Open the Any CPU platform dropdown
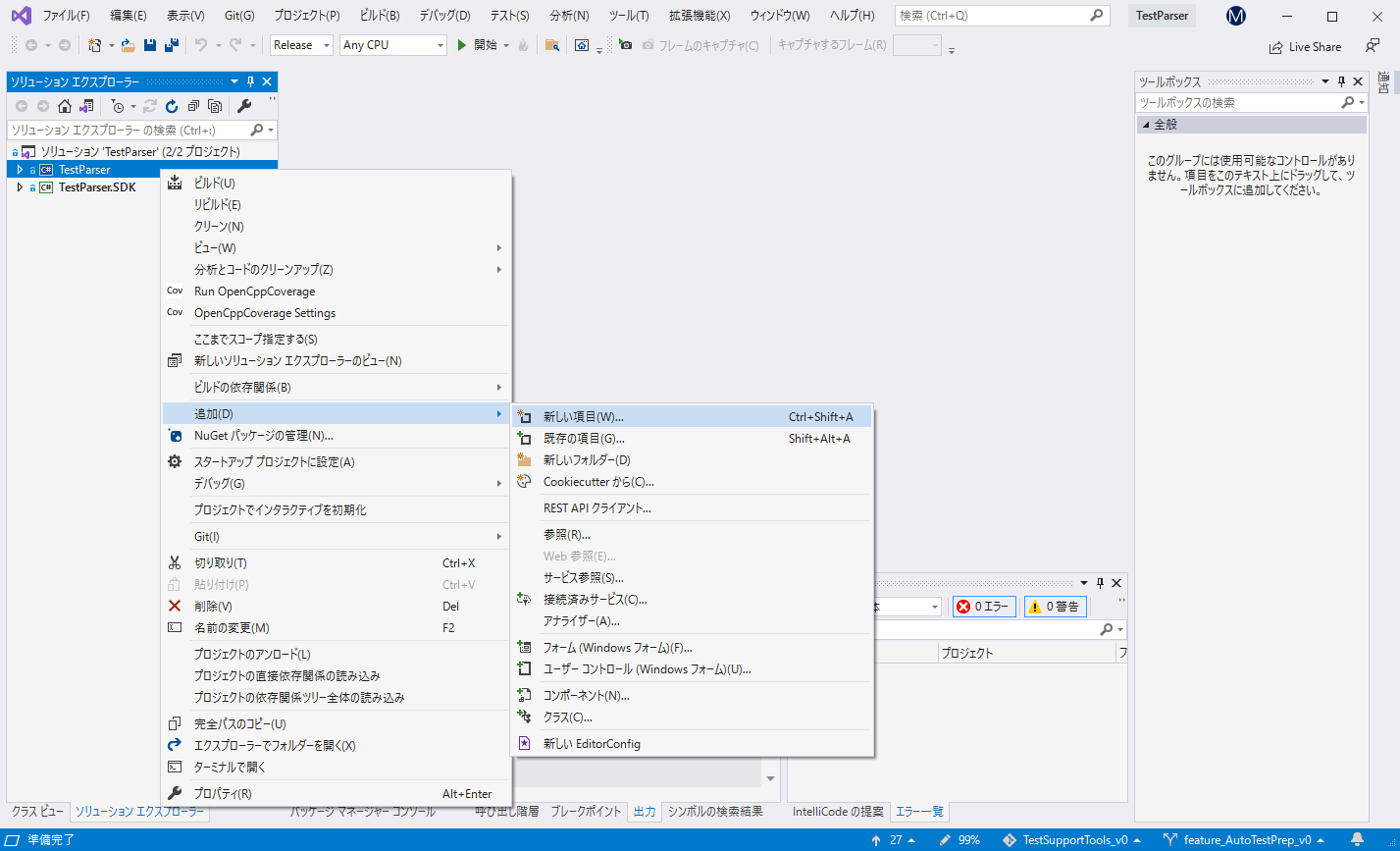1400x851 pixels. click(x=392, y=44)
